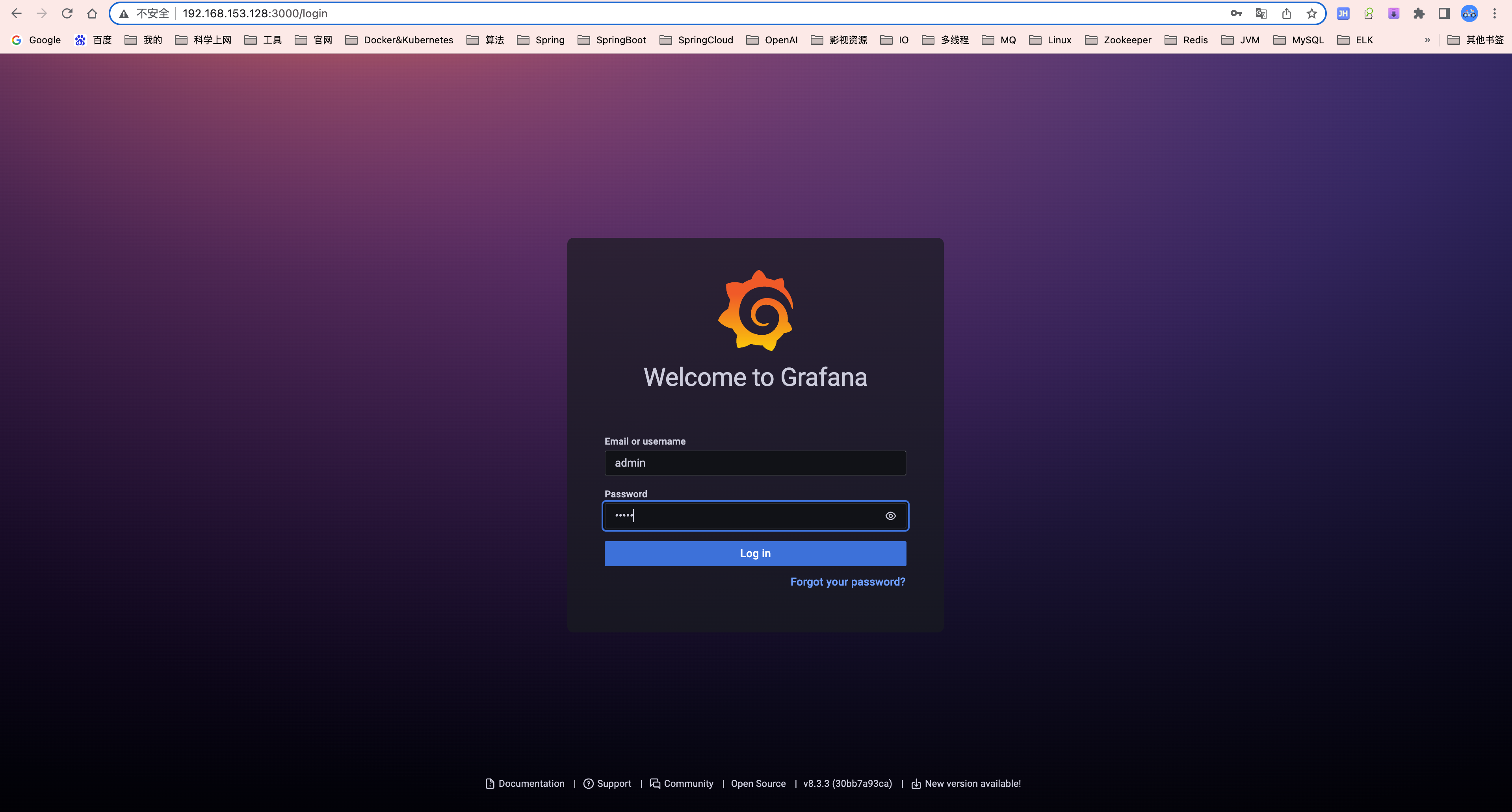This screenshot has height=812, width=1512.
Task: Click the share page icon
Action: point(1287,13)
